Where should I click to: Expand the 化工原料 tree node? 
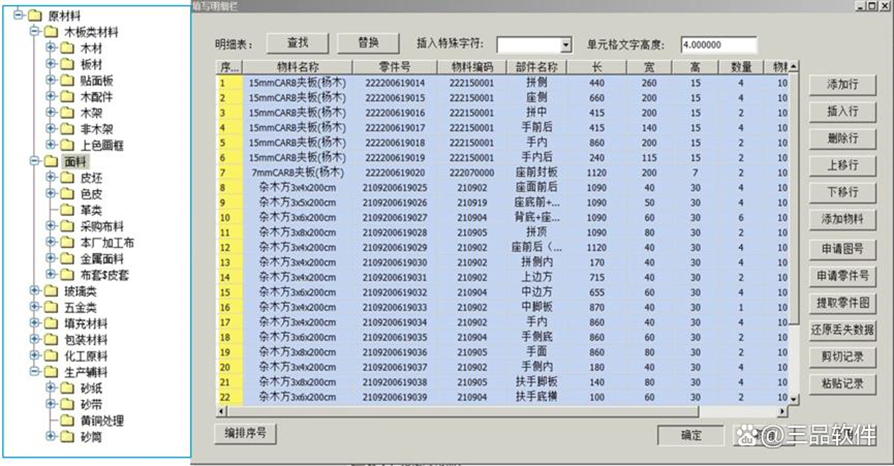pos(35,355)
